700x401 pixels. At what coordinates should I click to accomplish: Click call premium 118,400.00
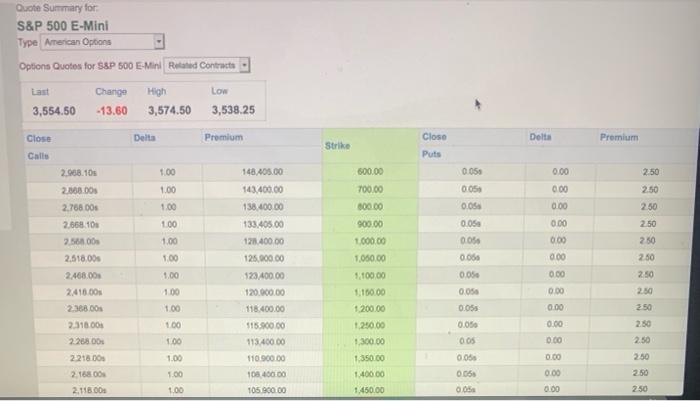[266, 309]
